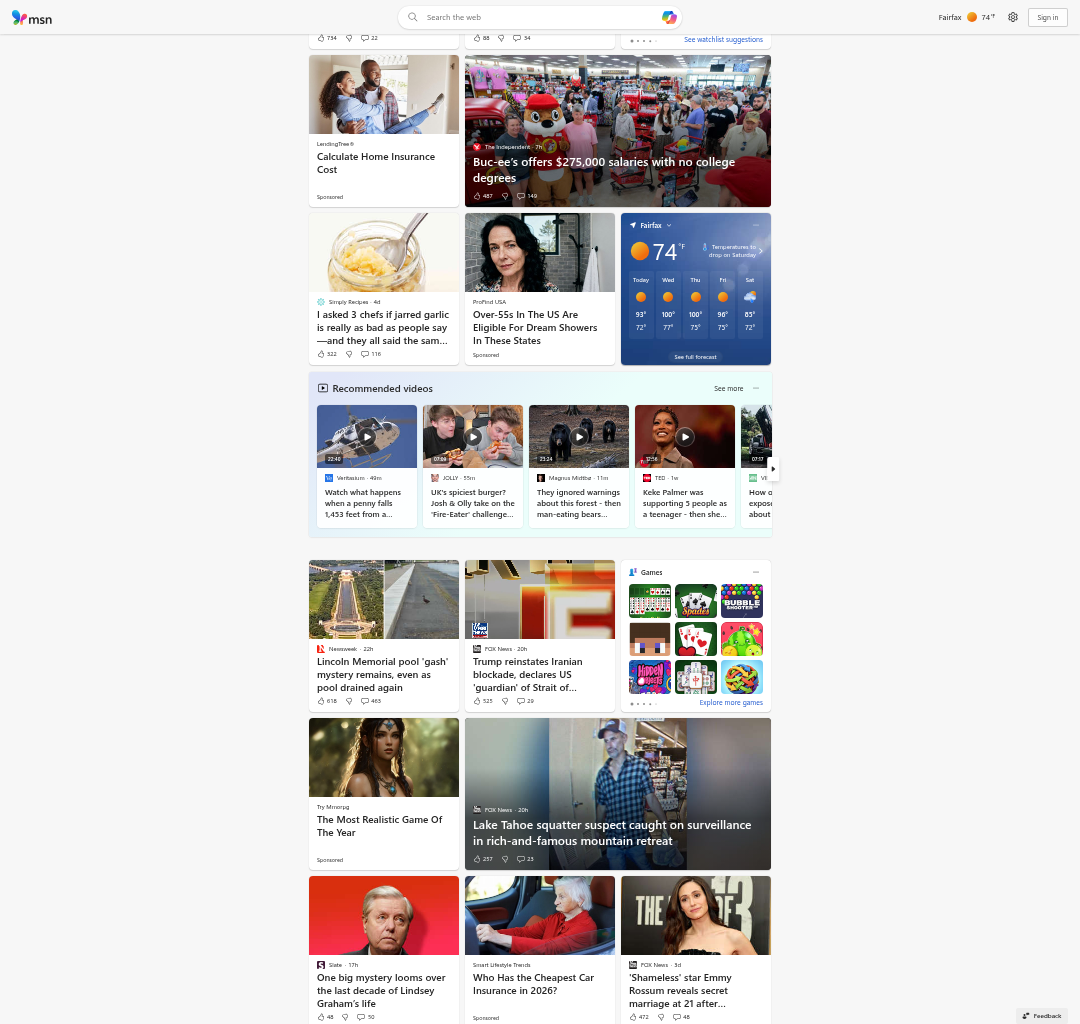Like the Lake Tahoe squatter story
The width and height of the screenshot is (1080, 1024).
[x=483, y=859]
